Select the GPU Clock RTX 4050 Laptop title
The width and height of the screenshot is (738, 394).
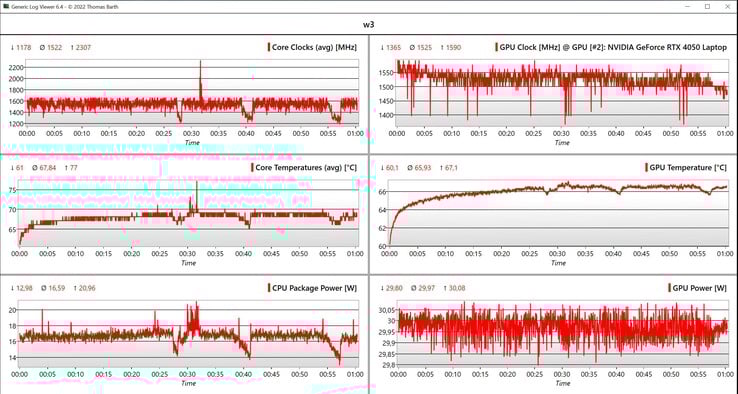(x=613, y=47)
